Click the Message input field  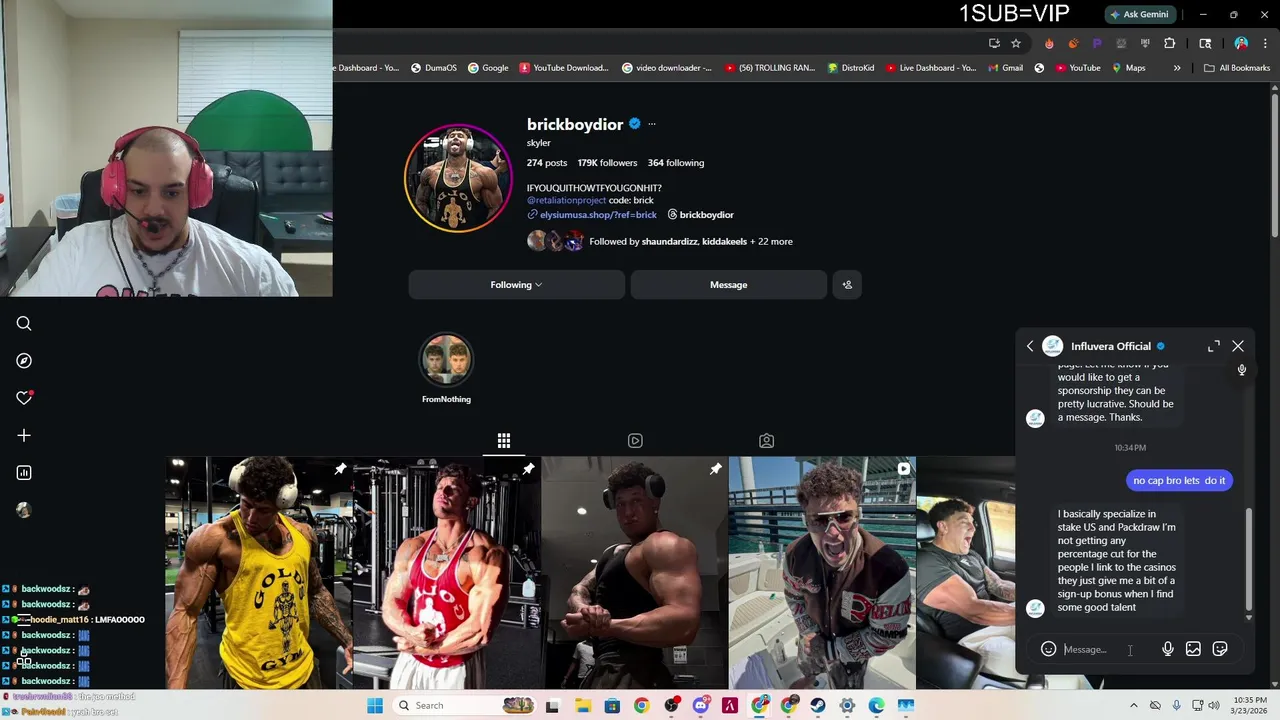tap(1108, 649)
